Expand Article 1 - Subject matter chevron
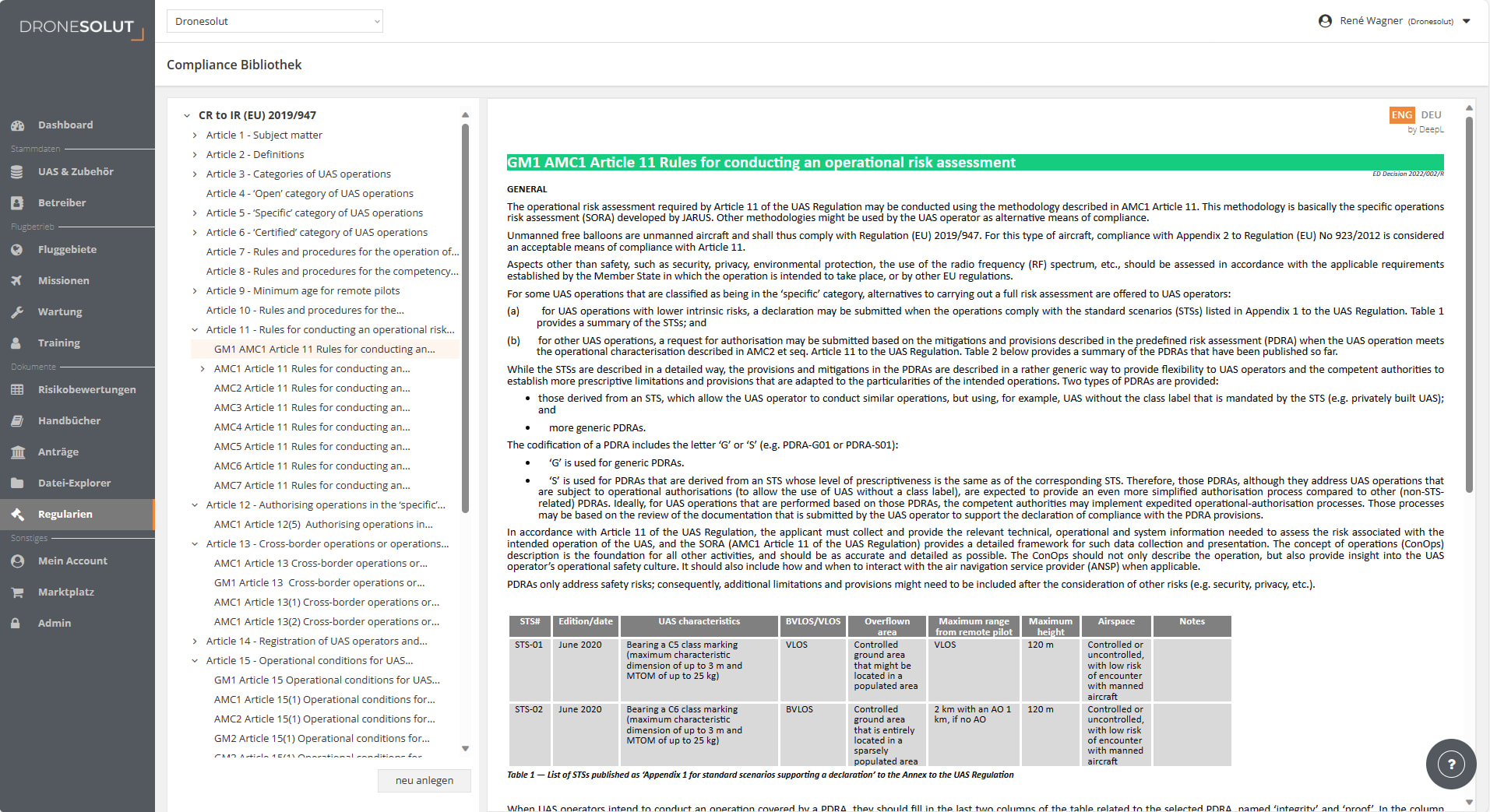The width and height of the screenshot is (1490, 812). pyautogui.click(x=195, y=135)
